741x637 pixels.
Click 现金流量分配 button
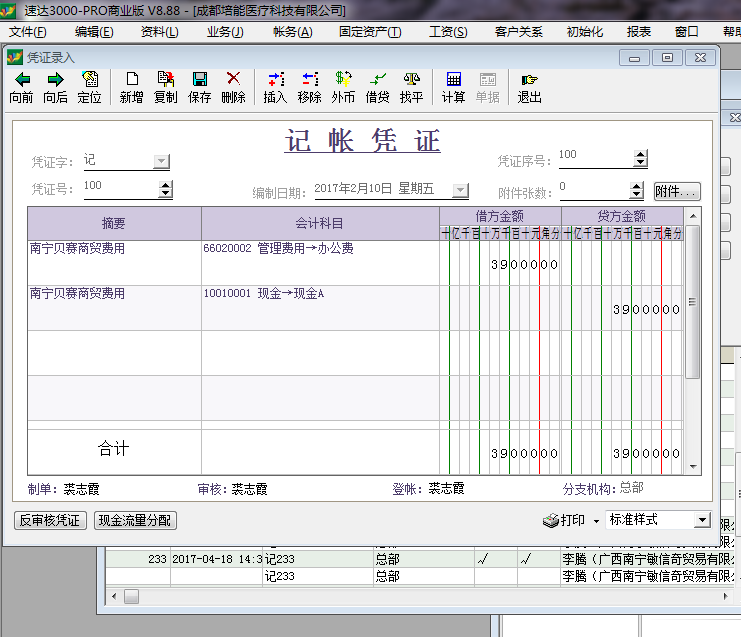(135, 520)
